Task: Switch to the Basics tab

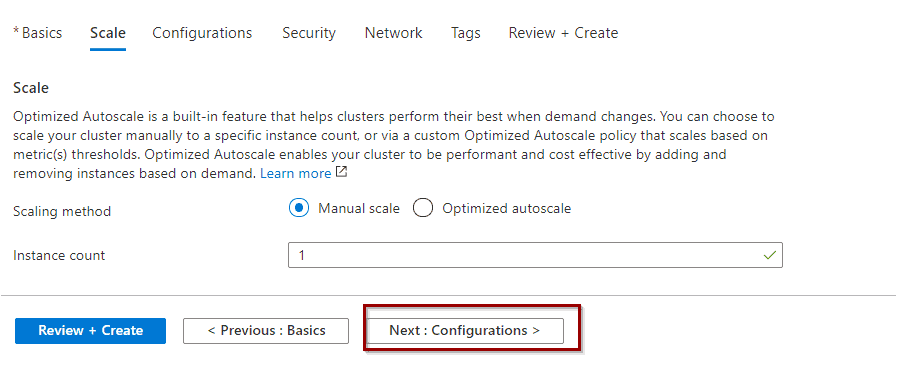Action: pyautogui.click(x=37, y=33)
